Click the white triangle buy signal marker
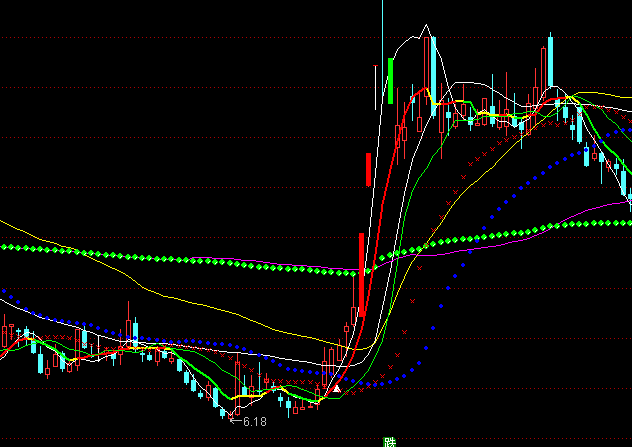This screenshot has height=447, width=632. [337, 387]
